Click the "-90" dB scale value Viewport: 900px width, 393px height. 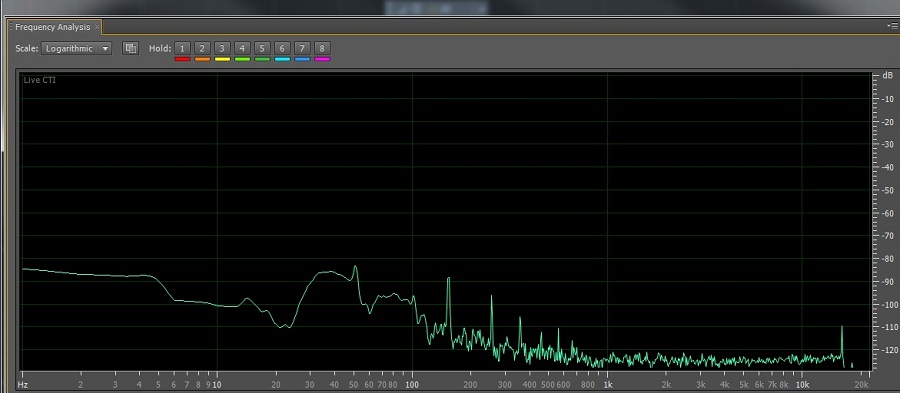pyautogui.click(x=887, y=281)
